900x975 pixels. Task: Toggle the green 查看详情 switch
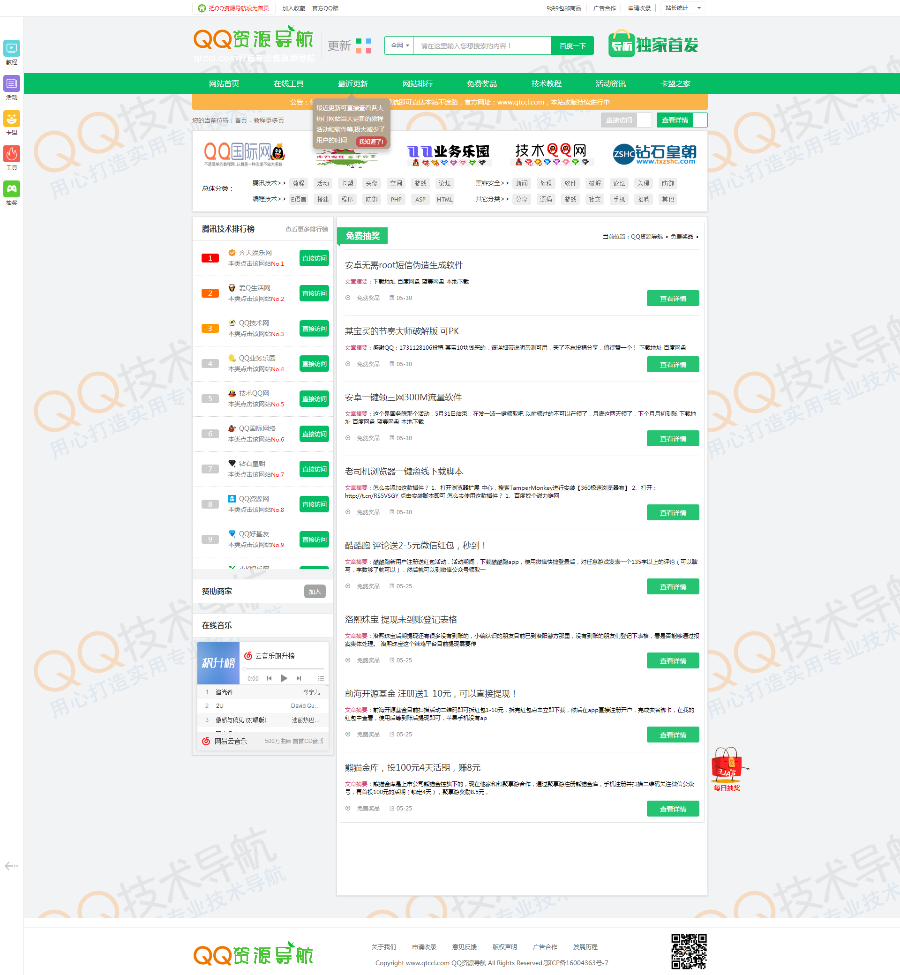click(682, 120)
